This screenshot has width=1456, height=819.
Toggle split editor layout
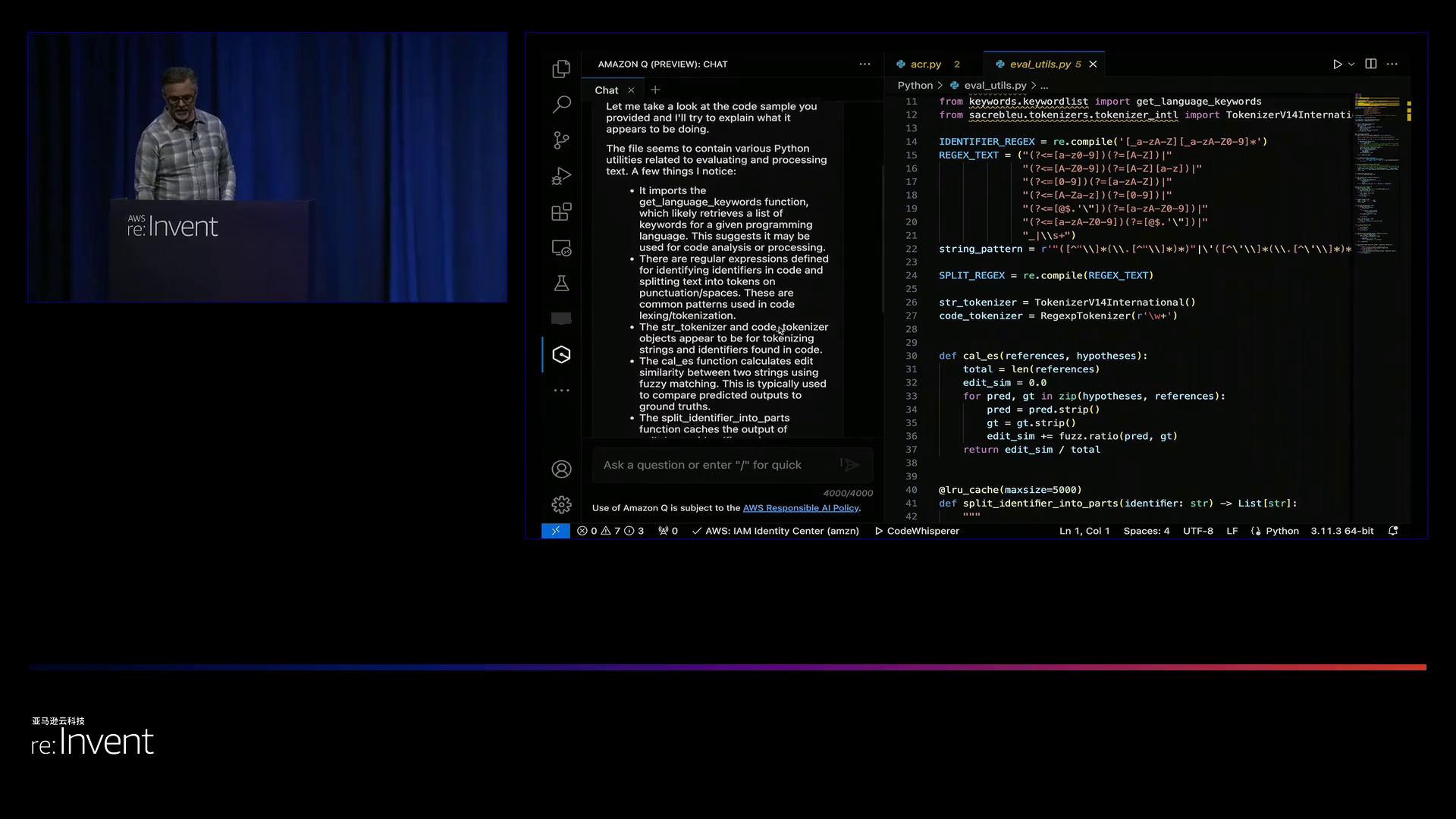[x=1370, y=64]
